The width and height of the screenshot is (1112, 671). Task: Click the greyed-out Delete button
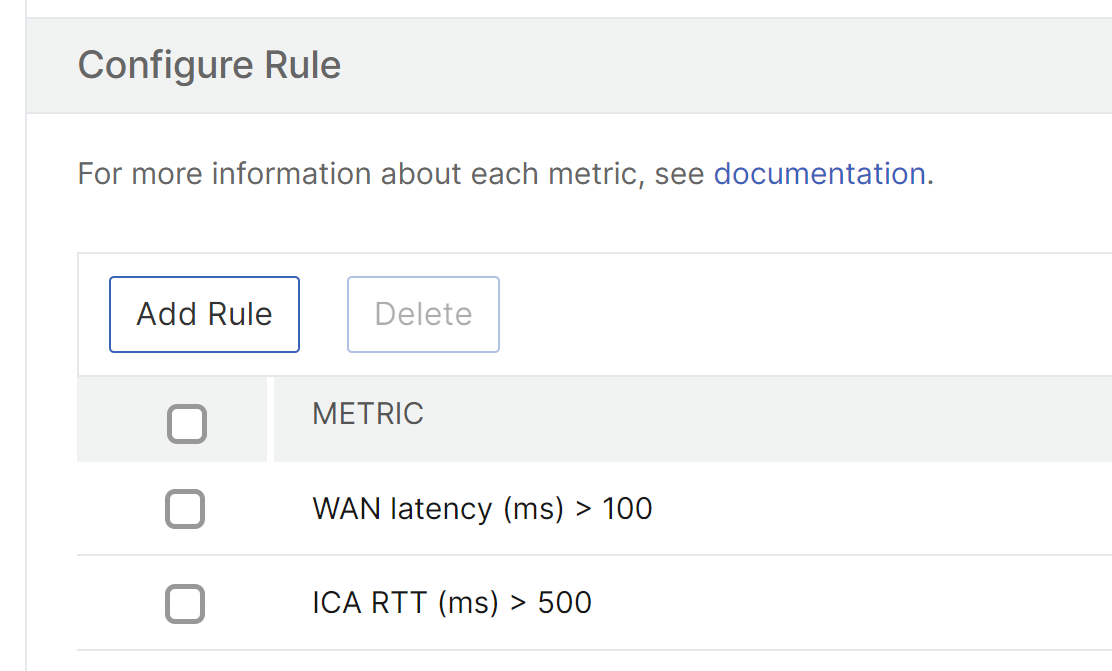pos(423,314)
